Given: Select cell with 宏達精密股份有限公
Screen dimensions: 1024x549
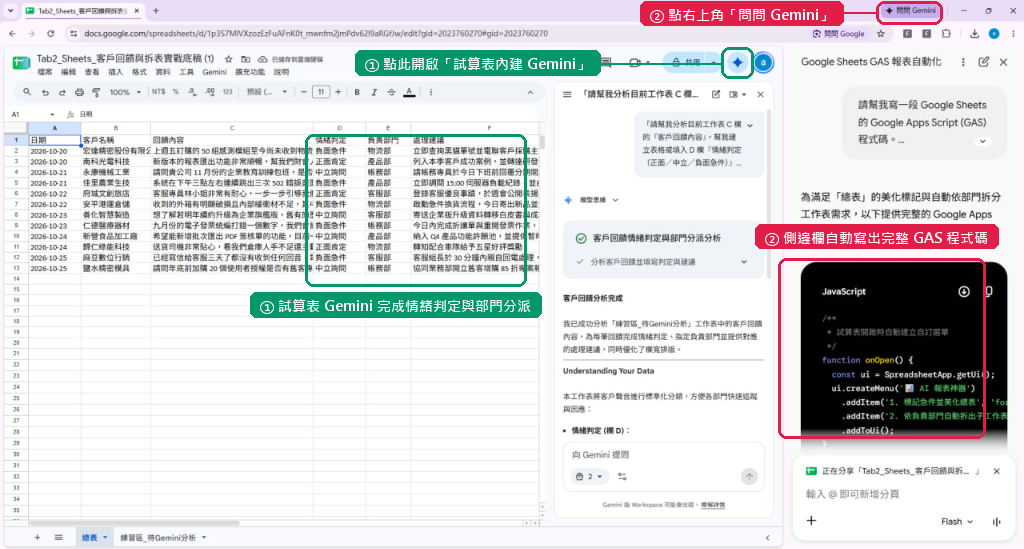Looking at the screenshot, I should click(116, 151).
